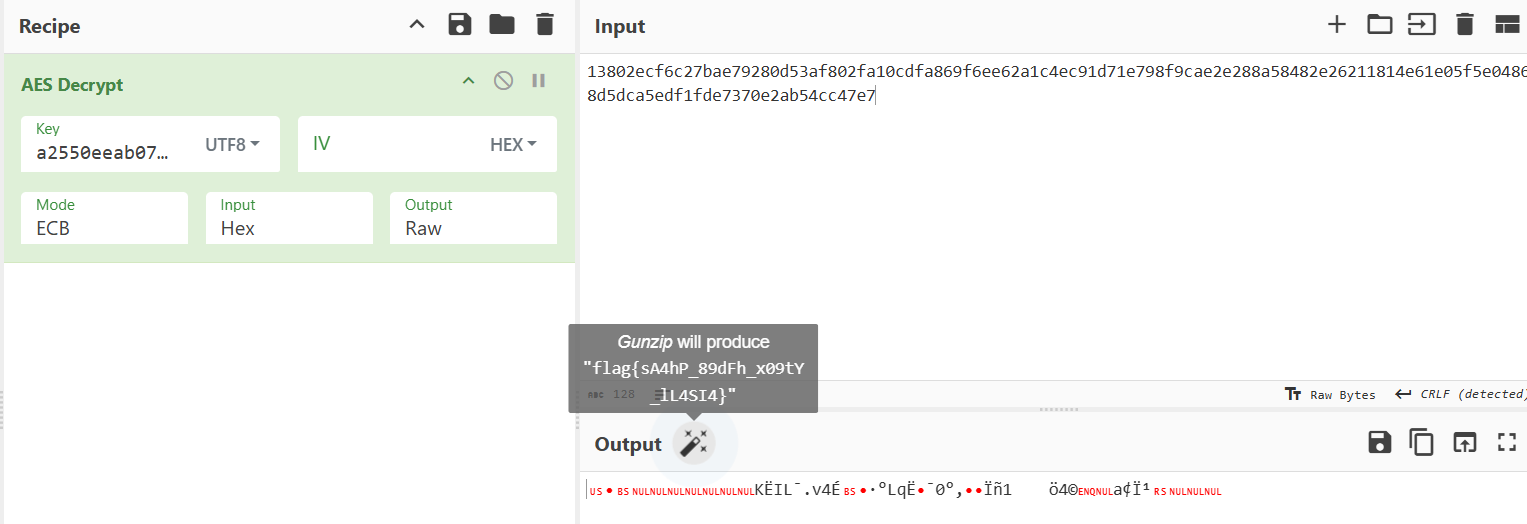1527x524 pixels.
Task: Apply magic wand Gunzip suggestion
Action: (694, 443)
